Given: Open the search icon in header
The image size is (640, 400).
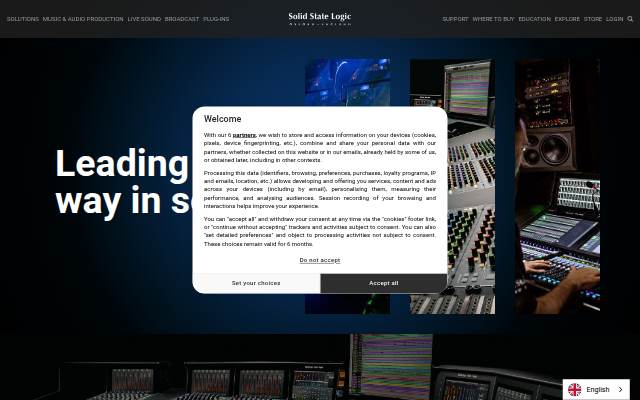Looking at the screenshot, I should (x=630, y=19).
